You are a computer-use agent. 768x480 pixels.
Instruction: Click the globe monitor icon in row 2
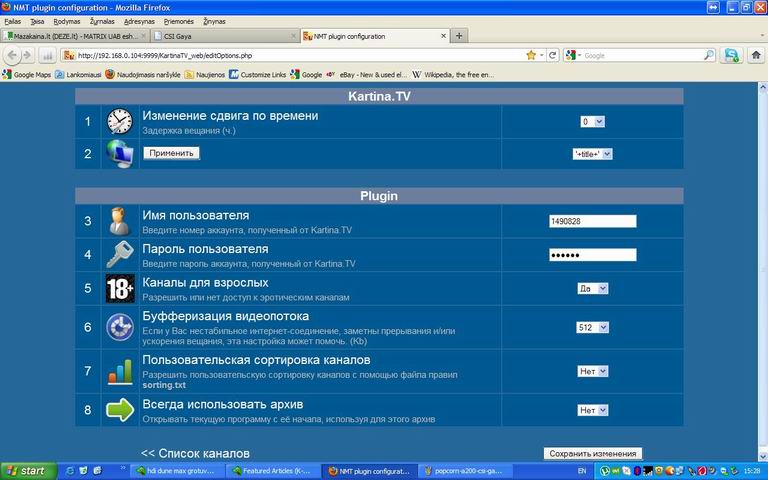tap(120, 154)
